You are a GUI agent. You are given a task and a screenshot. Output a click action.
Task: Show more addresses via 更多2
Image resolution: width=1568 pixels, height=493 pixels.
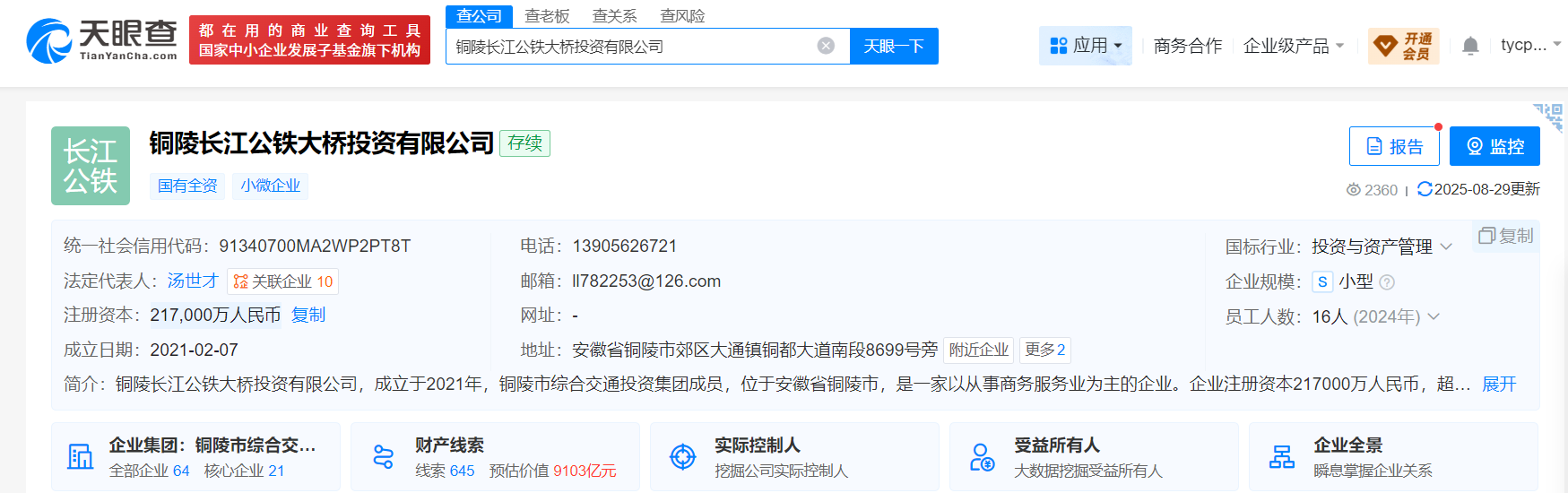[1045, 350]
